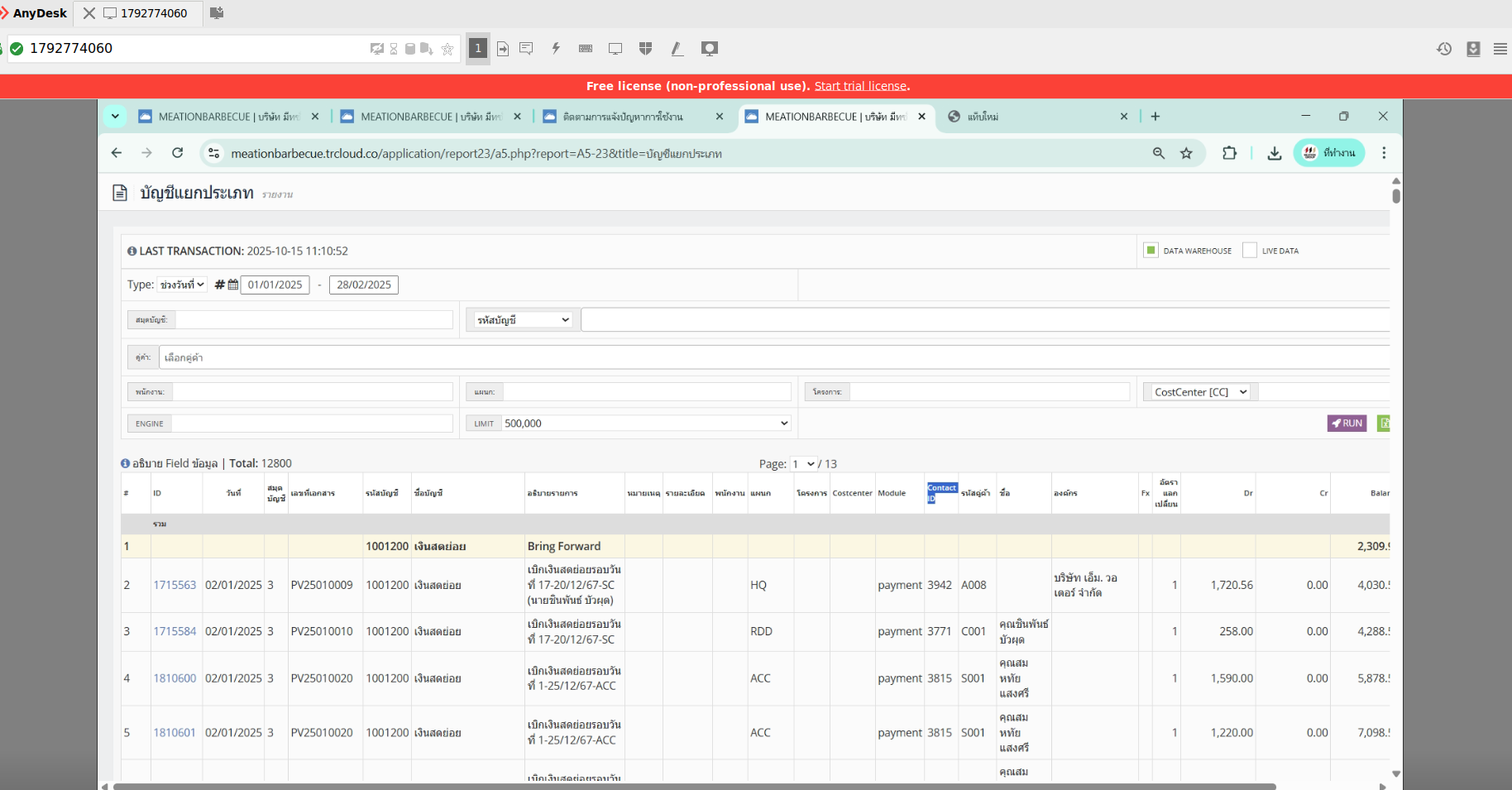Open the AnyDesk keyboard settings icon
This screenshot has height=790, width=1512.
586,49
